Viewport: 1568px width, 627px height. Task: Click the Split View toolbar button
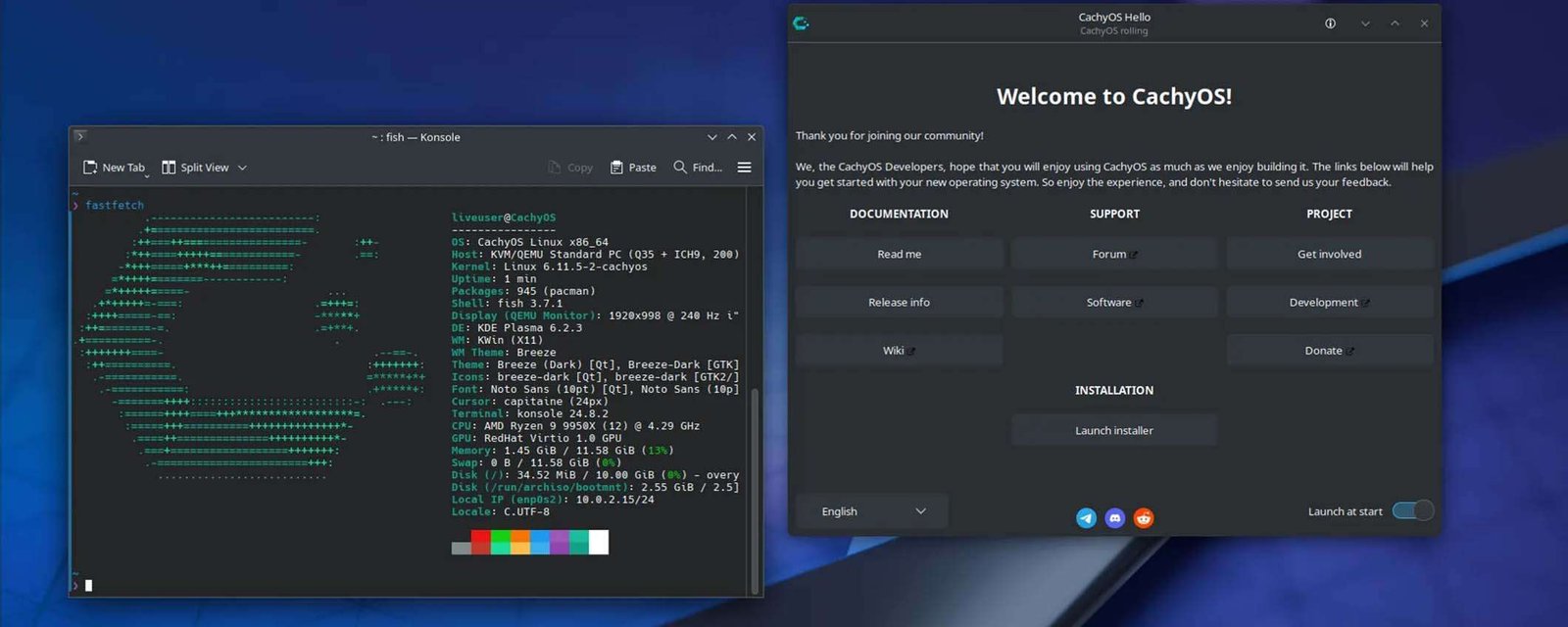(195, 168)
